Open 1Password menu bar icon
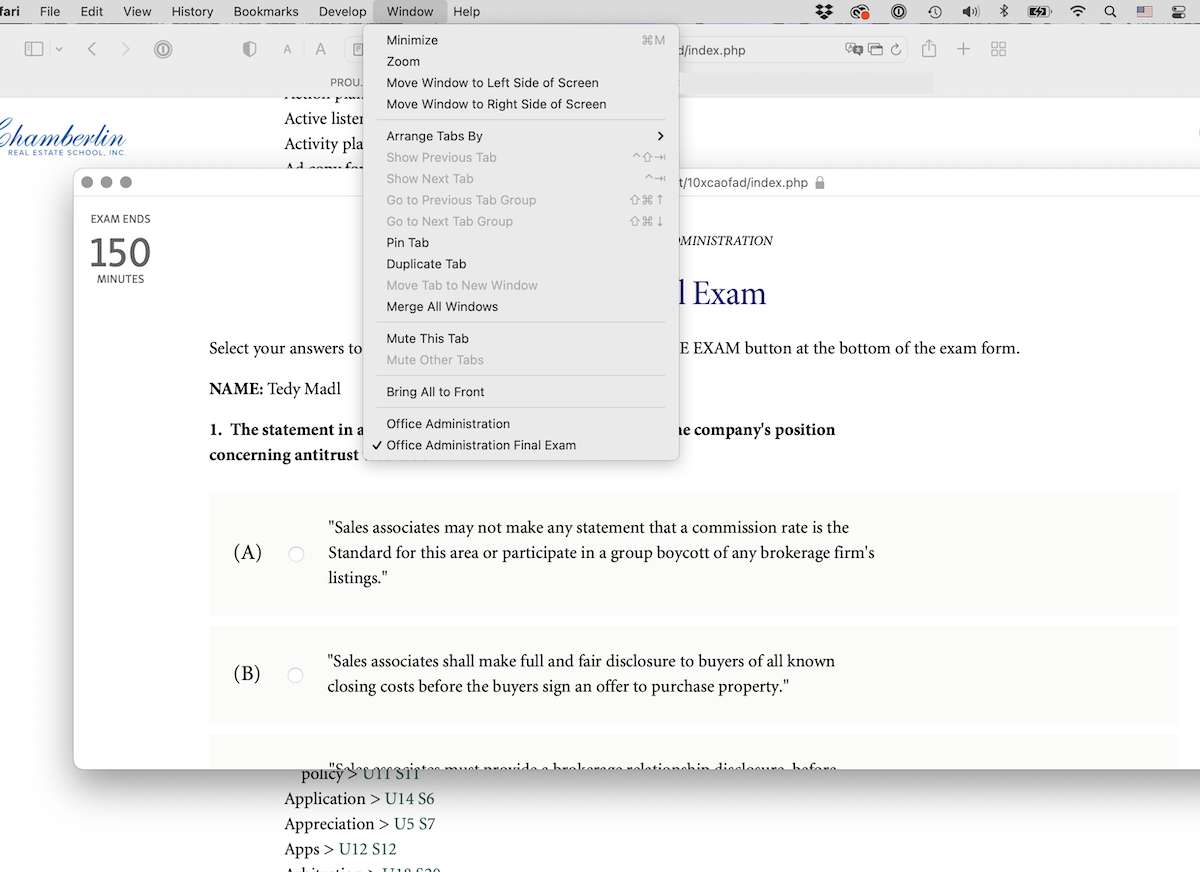The width and height of the screenshot is (1200, 872). (898, 12)
